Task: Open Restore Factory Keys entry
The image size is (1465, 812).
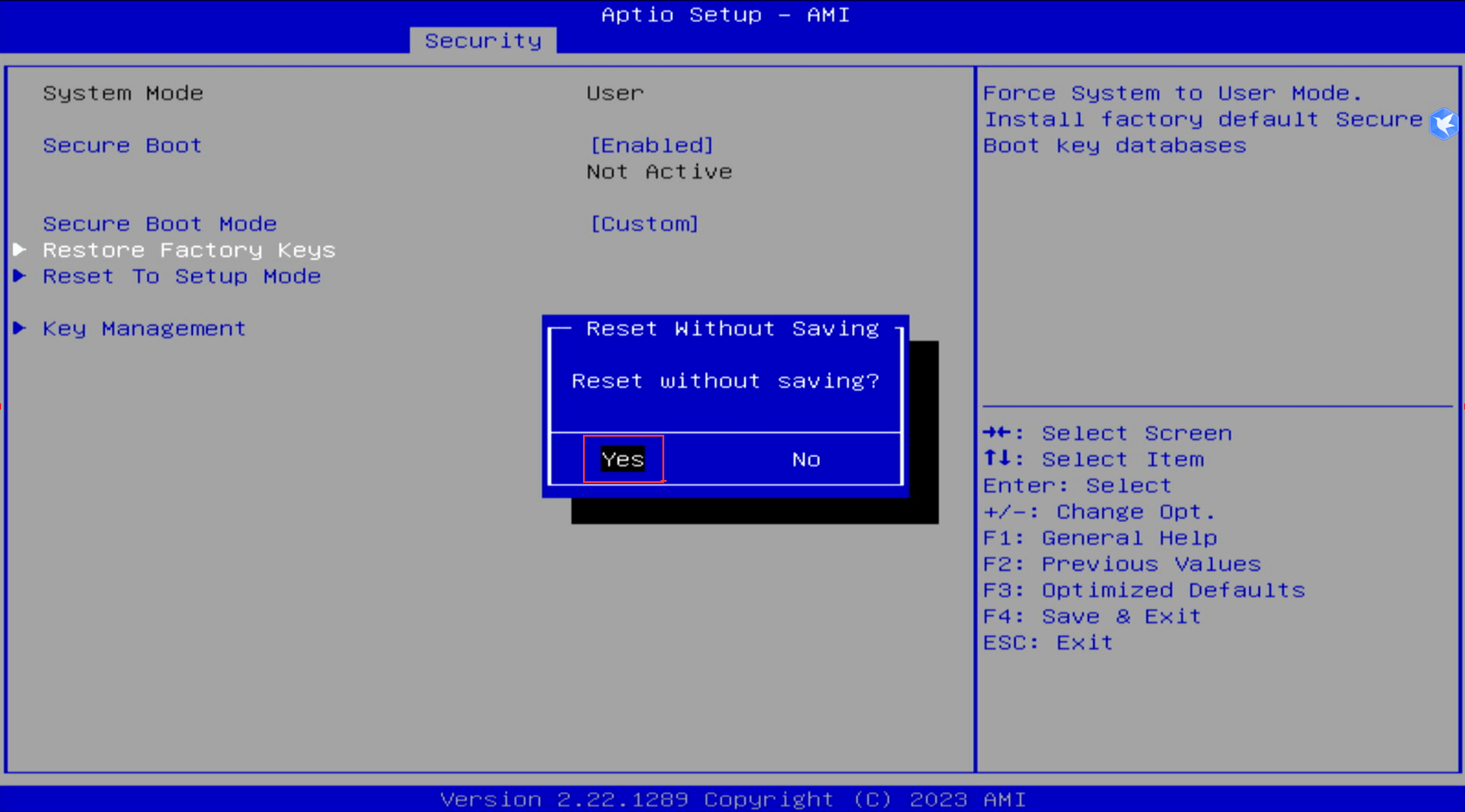Action: (x=189, y=250)
